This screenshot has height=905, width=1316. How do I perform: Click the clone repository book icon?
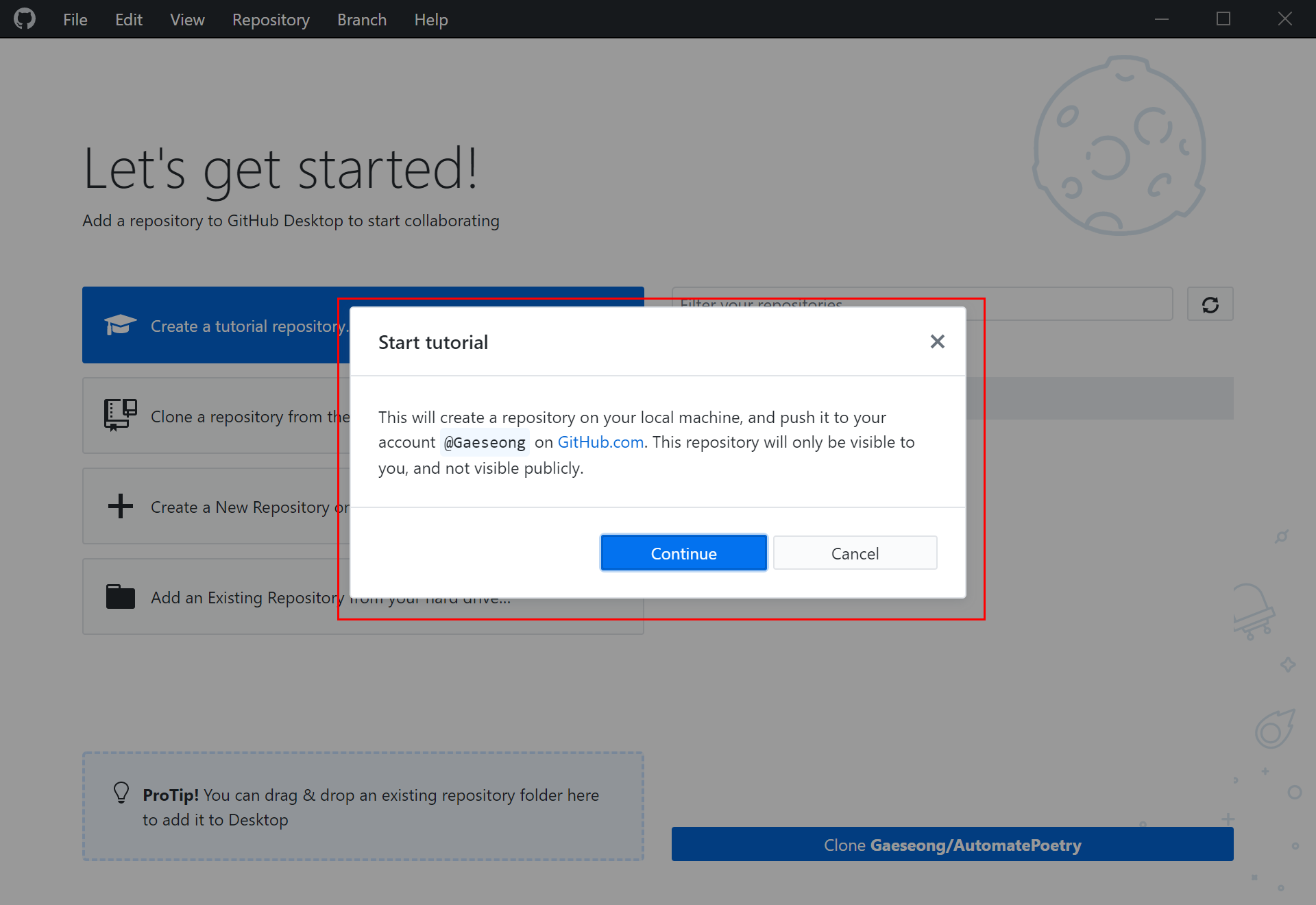[x=121, y=415]
